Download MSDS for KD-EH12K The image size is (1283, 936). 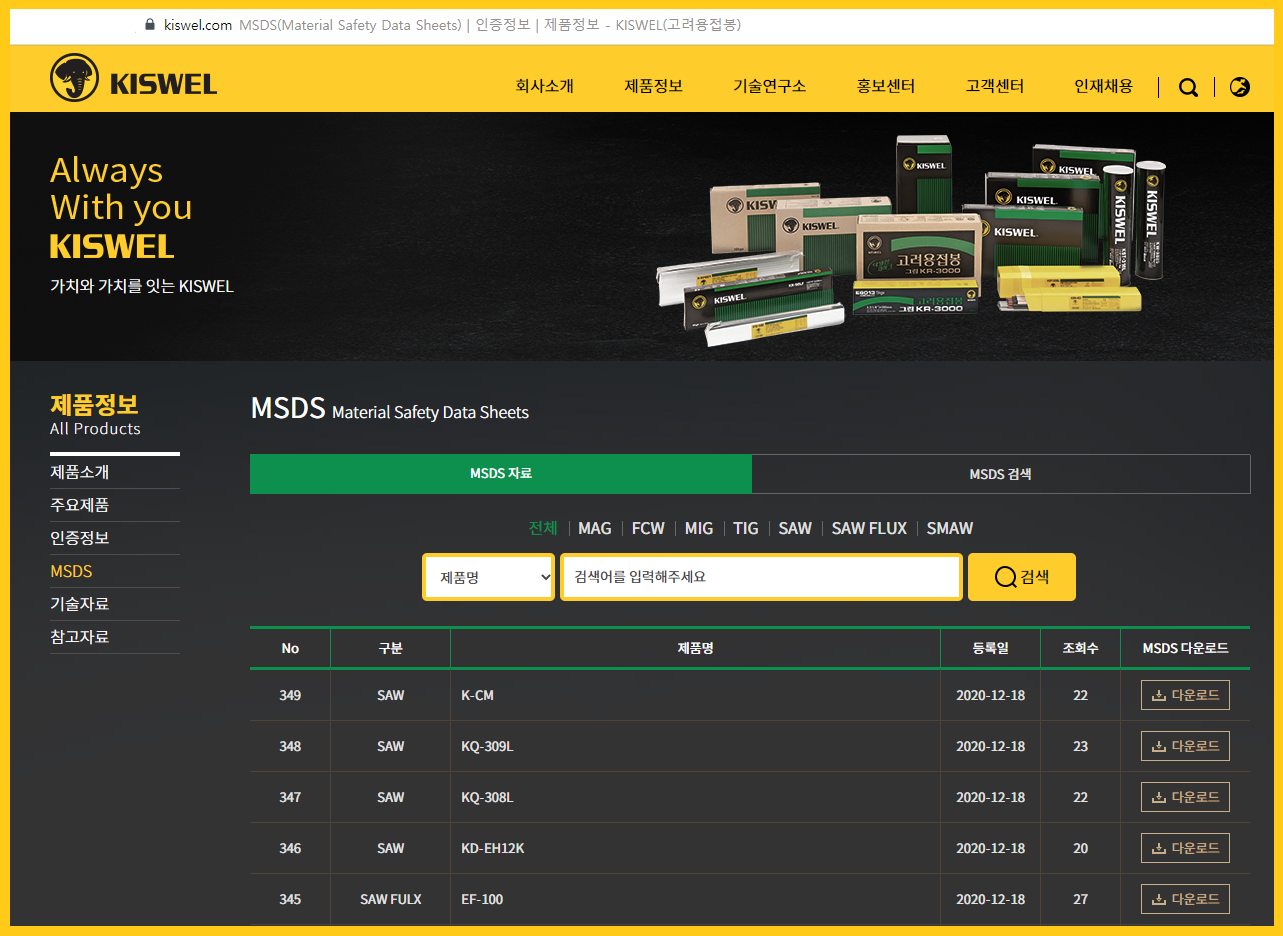[x=1185, y=848]
